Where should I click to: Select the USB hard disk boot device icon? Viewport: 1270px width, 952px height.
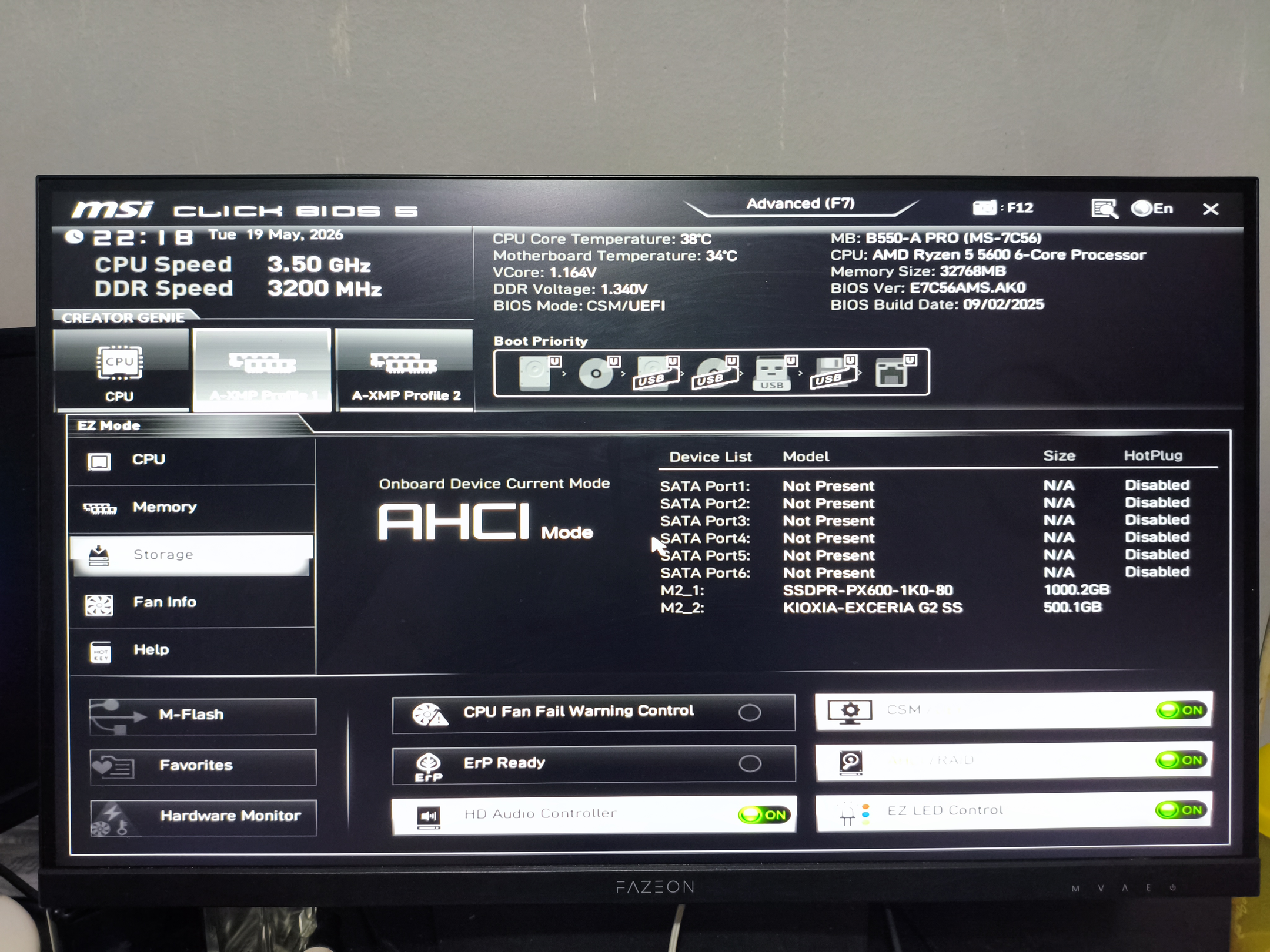pyautogui.click(x=656, y=373)
